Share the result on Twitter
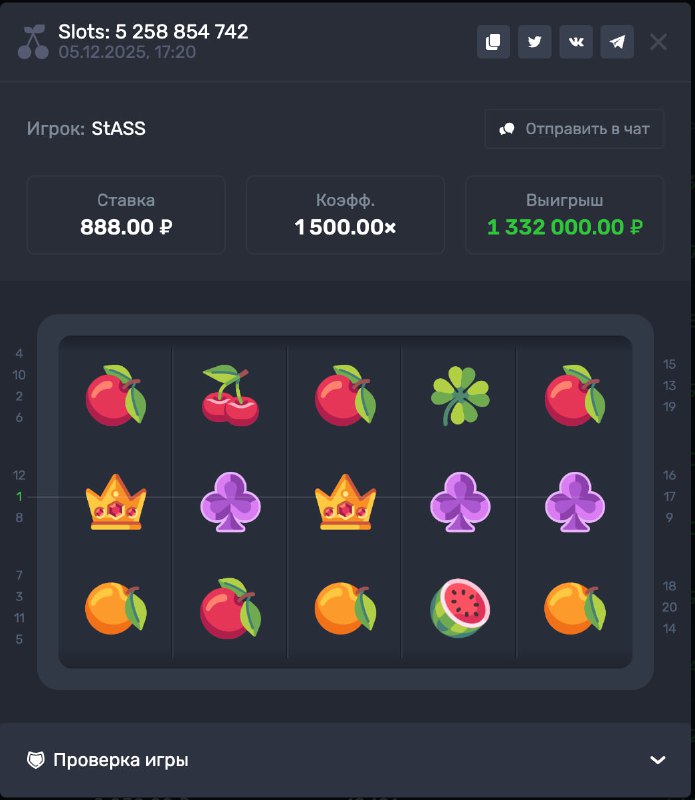695x800 pixels. 535,42
